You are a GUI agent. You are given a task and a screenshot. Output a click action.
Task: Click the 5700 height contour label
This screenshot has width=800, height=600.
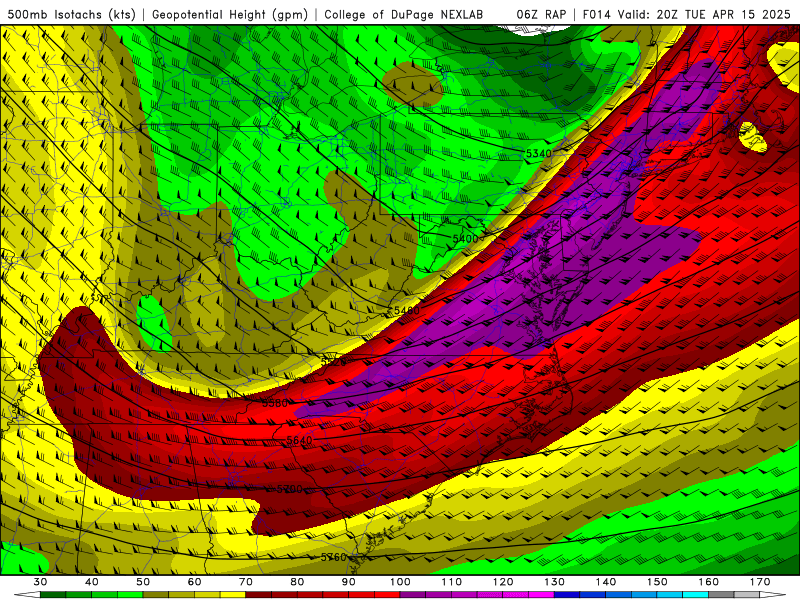coord(289,489)
